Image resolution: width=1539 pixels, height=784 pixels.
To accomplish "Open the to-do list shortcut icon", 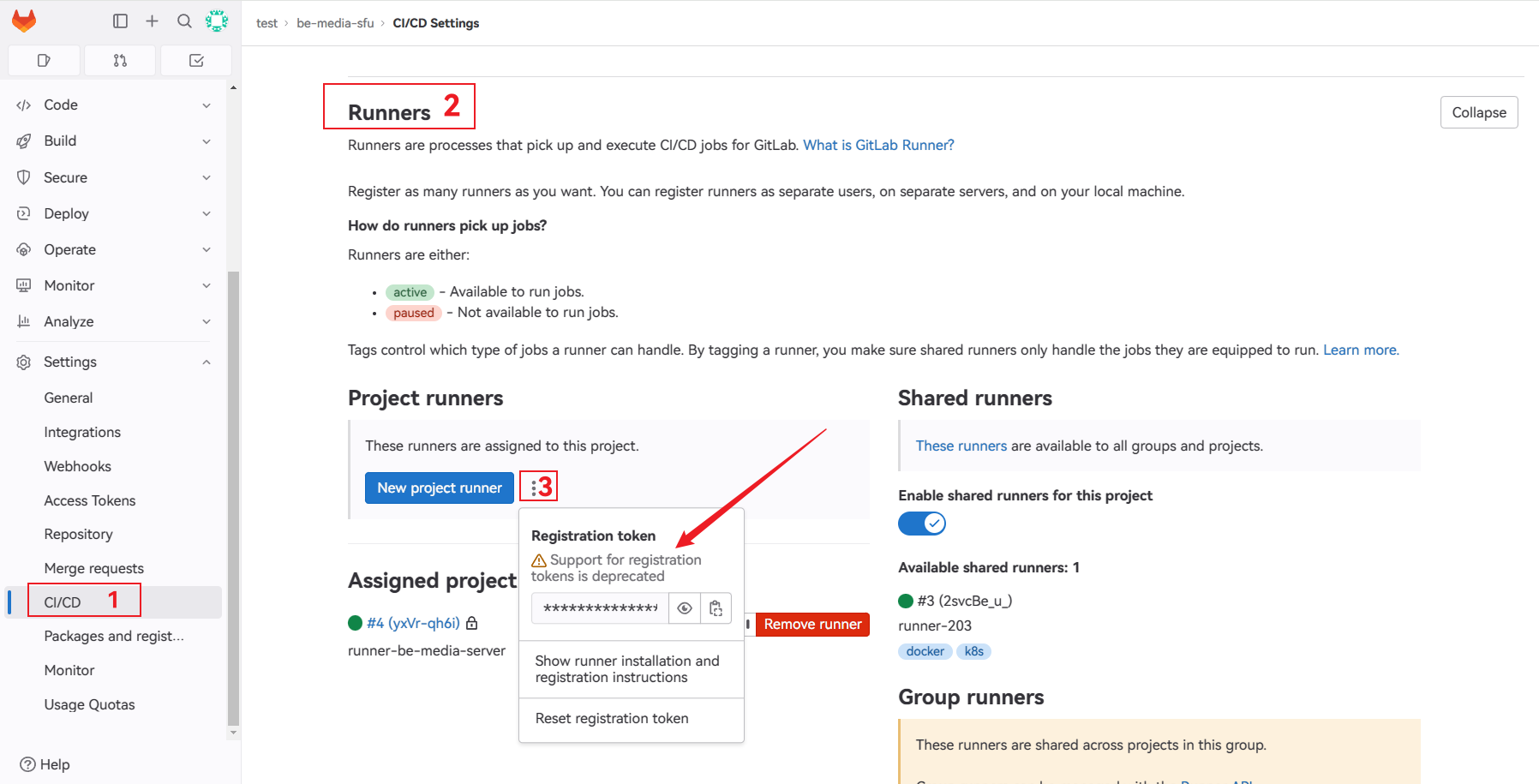I will point(196,60).
